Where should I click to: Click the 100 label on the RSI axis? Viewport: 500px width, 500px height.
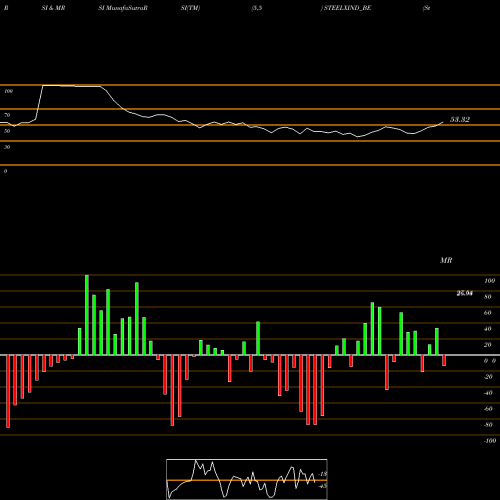(x=9, y=91)
